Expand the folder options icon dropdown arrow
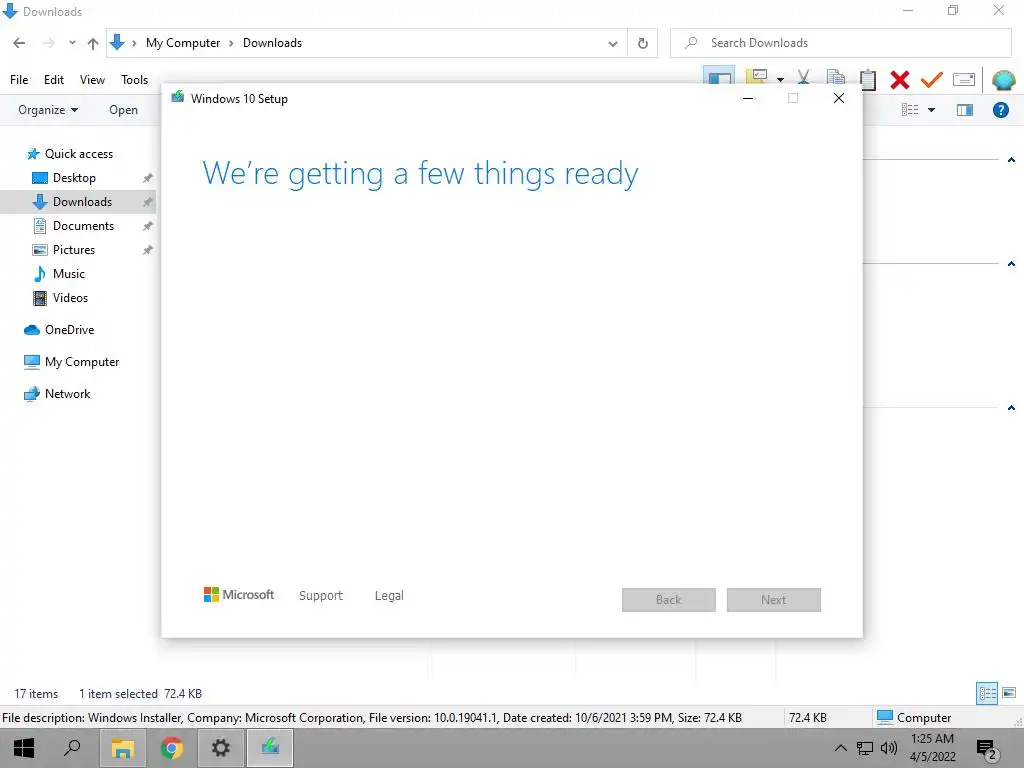Screen dimensions: 1024x768 [x=780, y=80]
